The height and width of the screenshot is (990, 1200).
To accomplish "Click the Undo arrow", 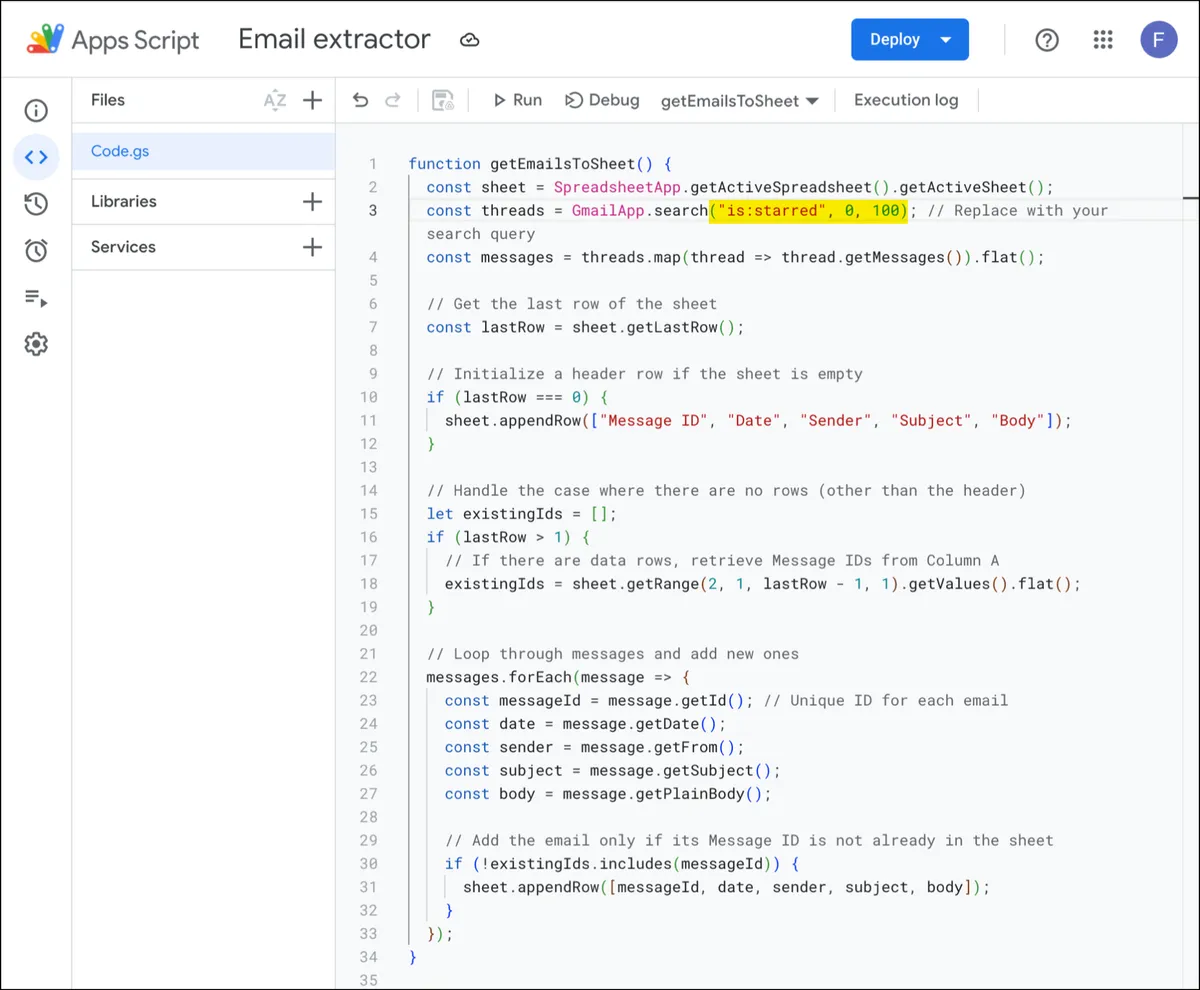I will pos(361,100).
